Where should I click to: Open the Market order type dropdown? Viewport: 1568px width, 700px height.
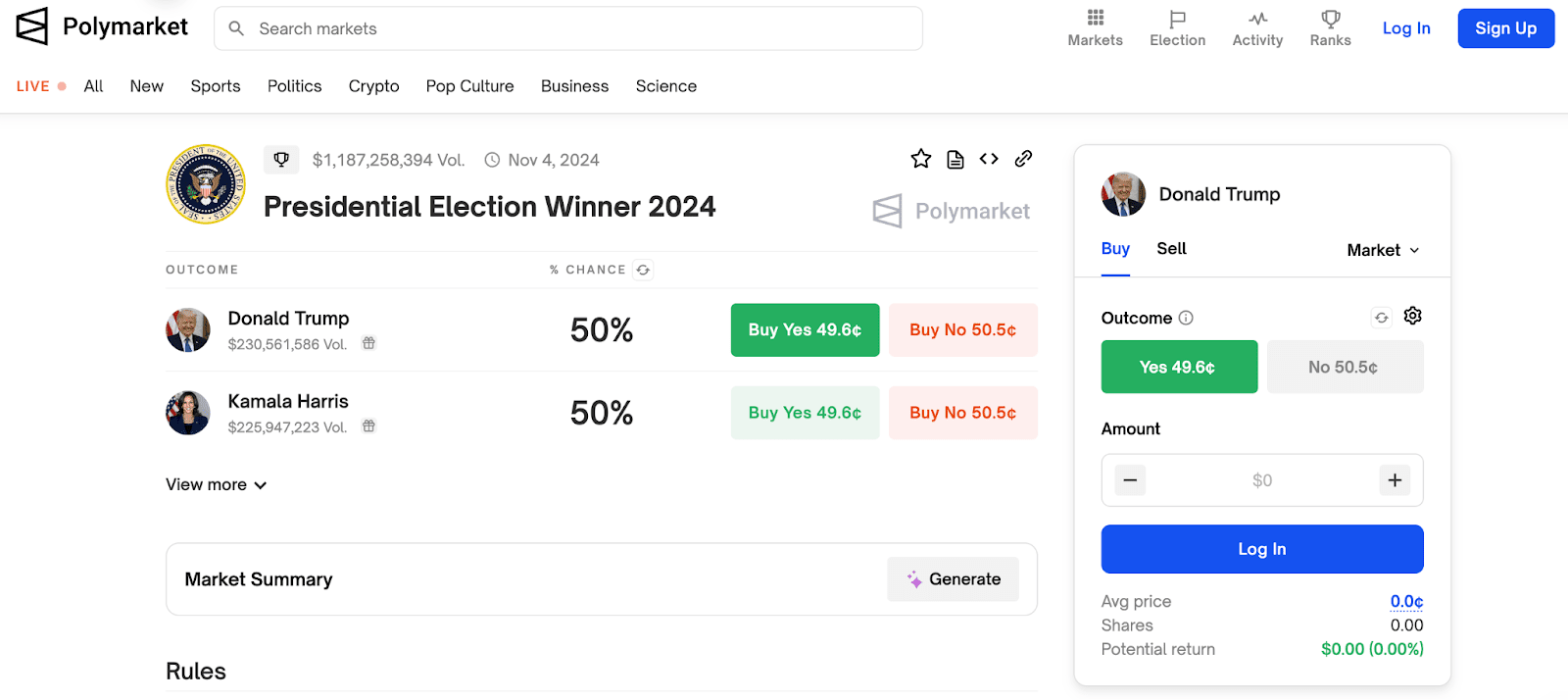(x=1383, y=250)
